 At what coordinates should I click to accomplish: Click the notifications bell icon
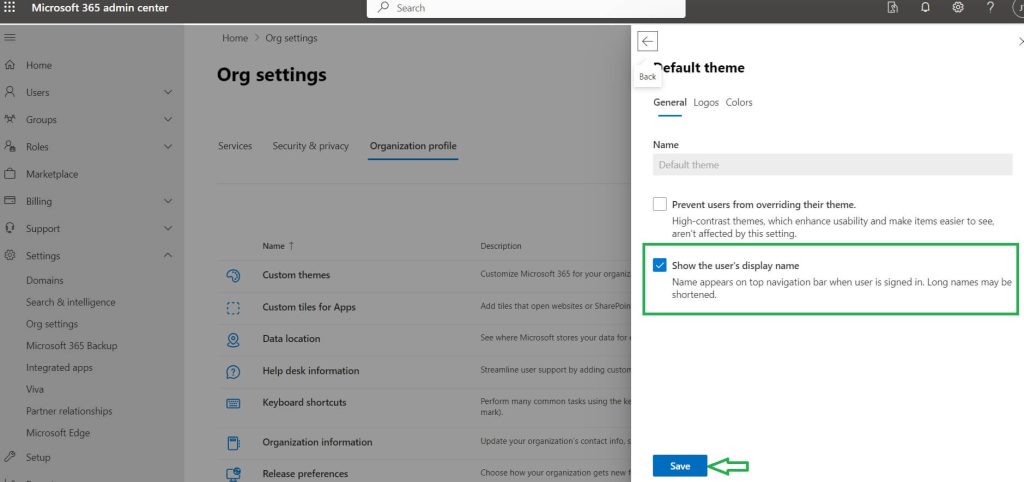pos(925,8)
